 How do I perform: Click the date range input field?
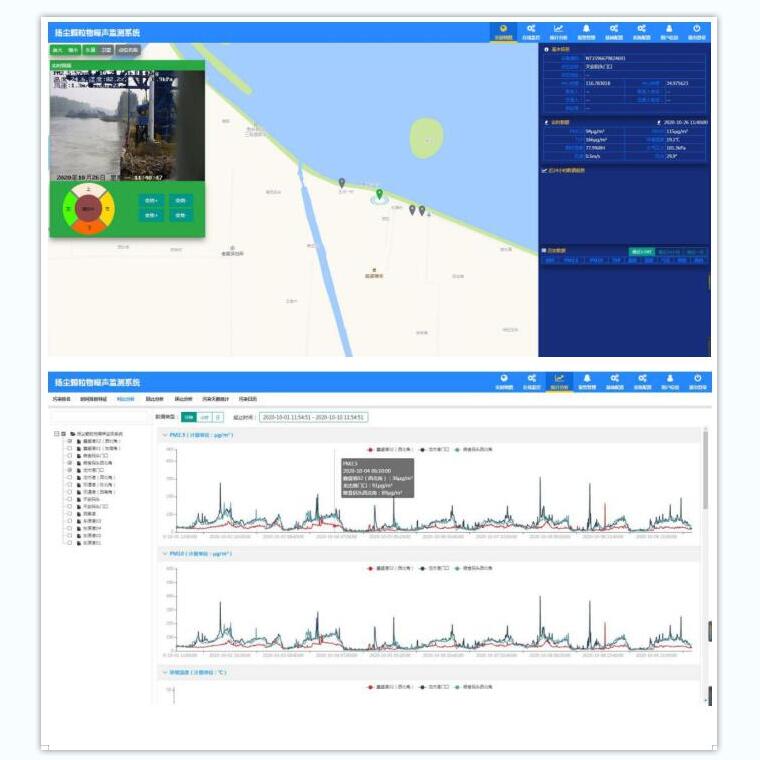click(x=313, y=417)
